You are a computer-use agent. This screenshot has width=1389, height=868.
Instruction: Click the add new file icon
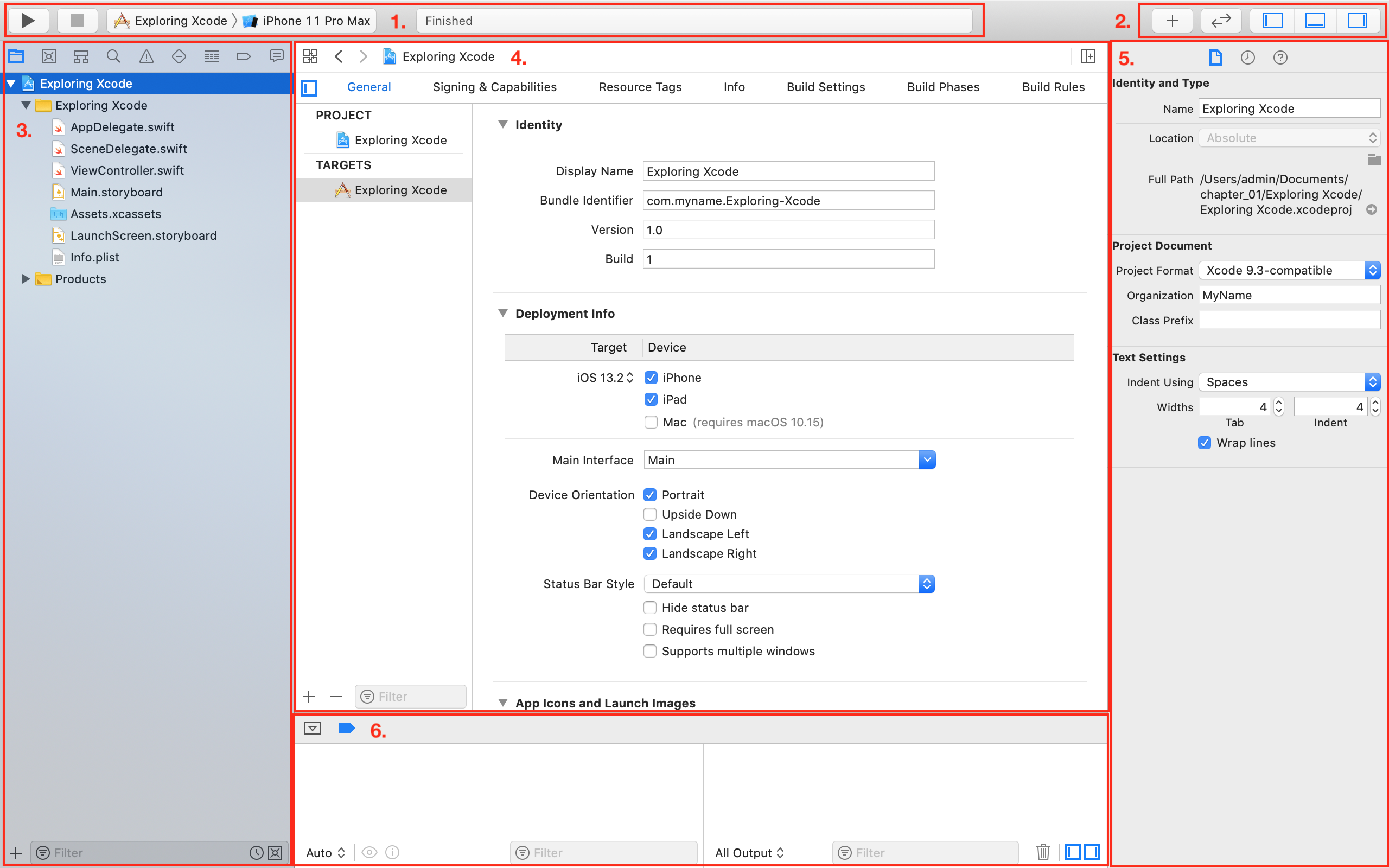tap(13, 852)
